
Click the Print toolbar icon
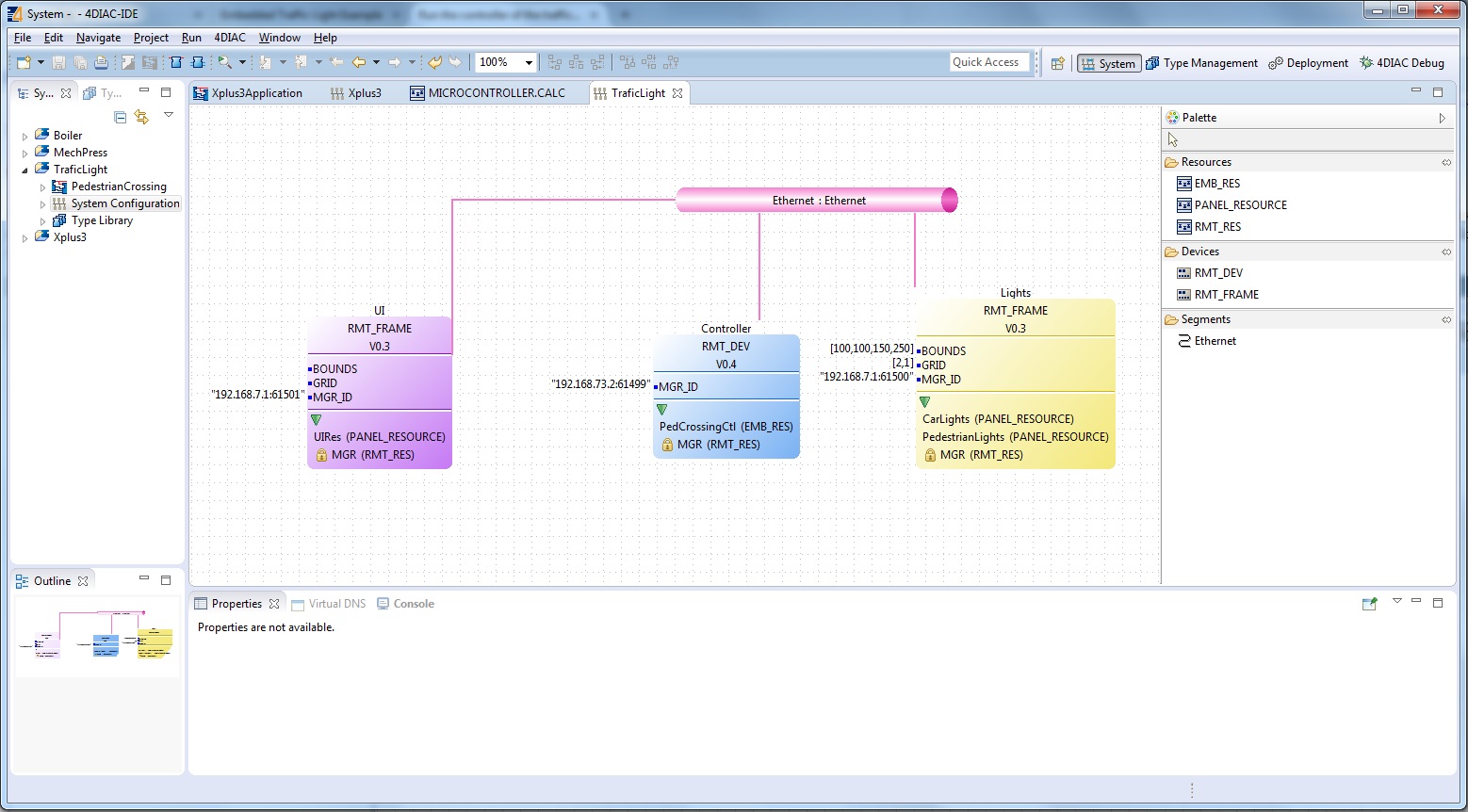[x=101, y=63]
